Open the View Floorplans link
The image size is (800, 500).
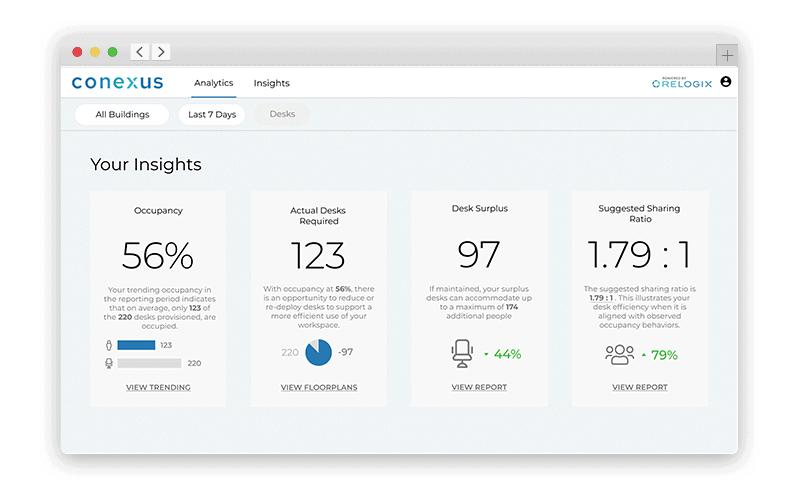[x=319, y=387]
